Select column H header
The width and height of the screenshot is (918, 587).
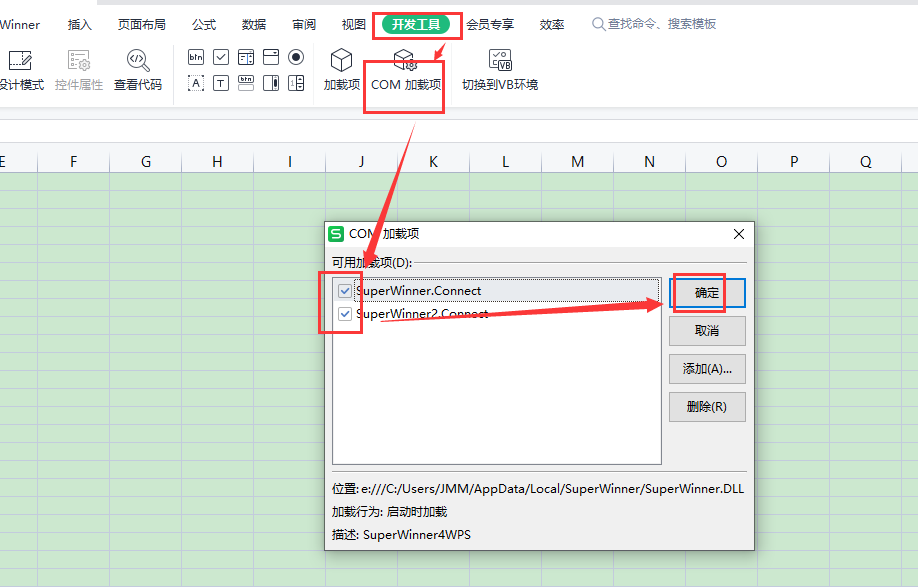click(x=217, y=162)
